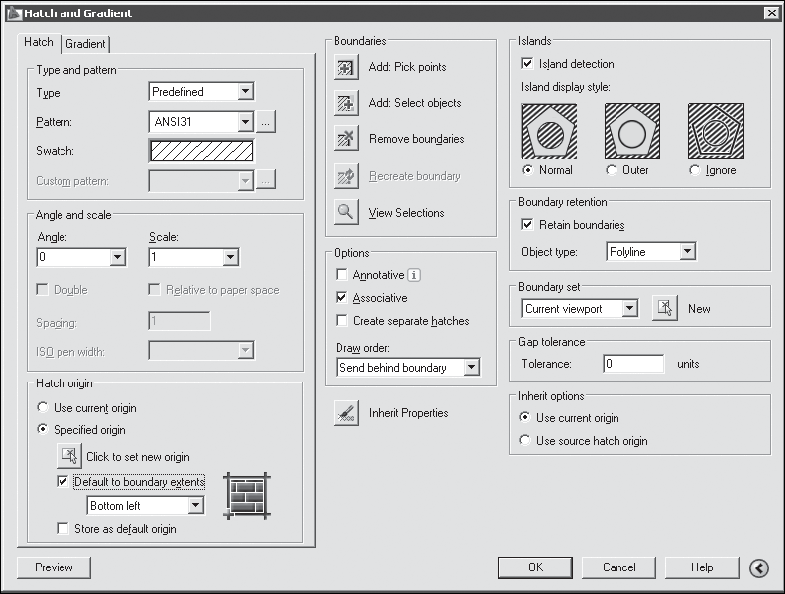This screenshot has width=785, height=594.
Task: Click the set new origin icon
Action: click(x=69, y=456)
